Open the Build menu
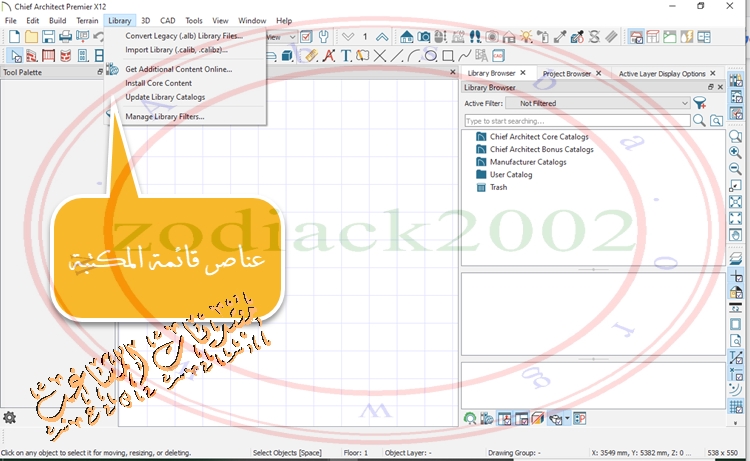Image resolution: width=750 pixels, height=461 pixels. [x=57, y=21]
